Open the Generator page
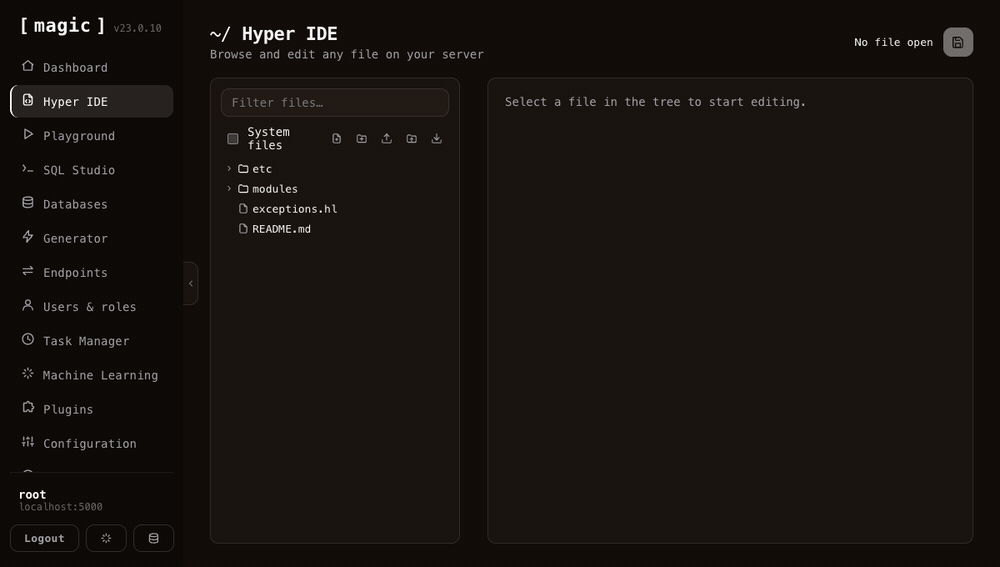Screen dimensions: 1000x567 tap(91, 238)
